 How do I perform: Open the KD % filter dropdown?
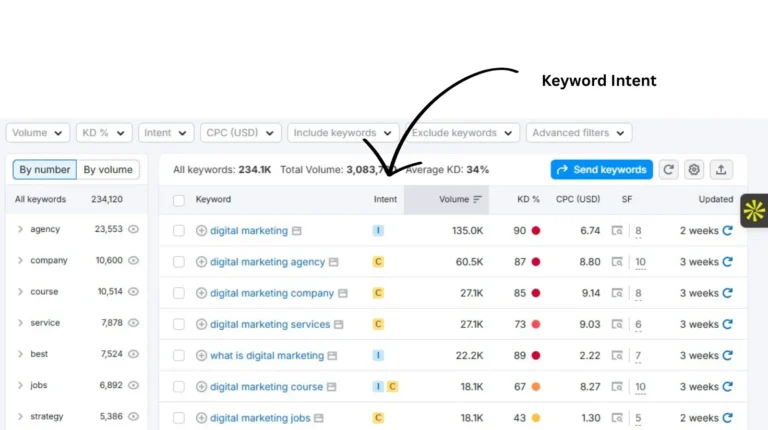(104, 133)
